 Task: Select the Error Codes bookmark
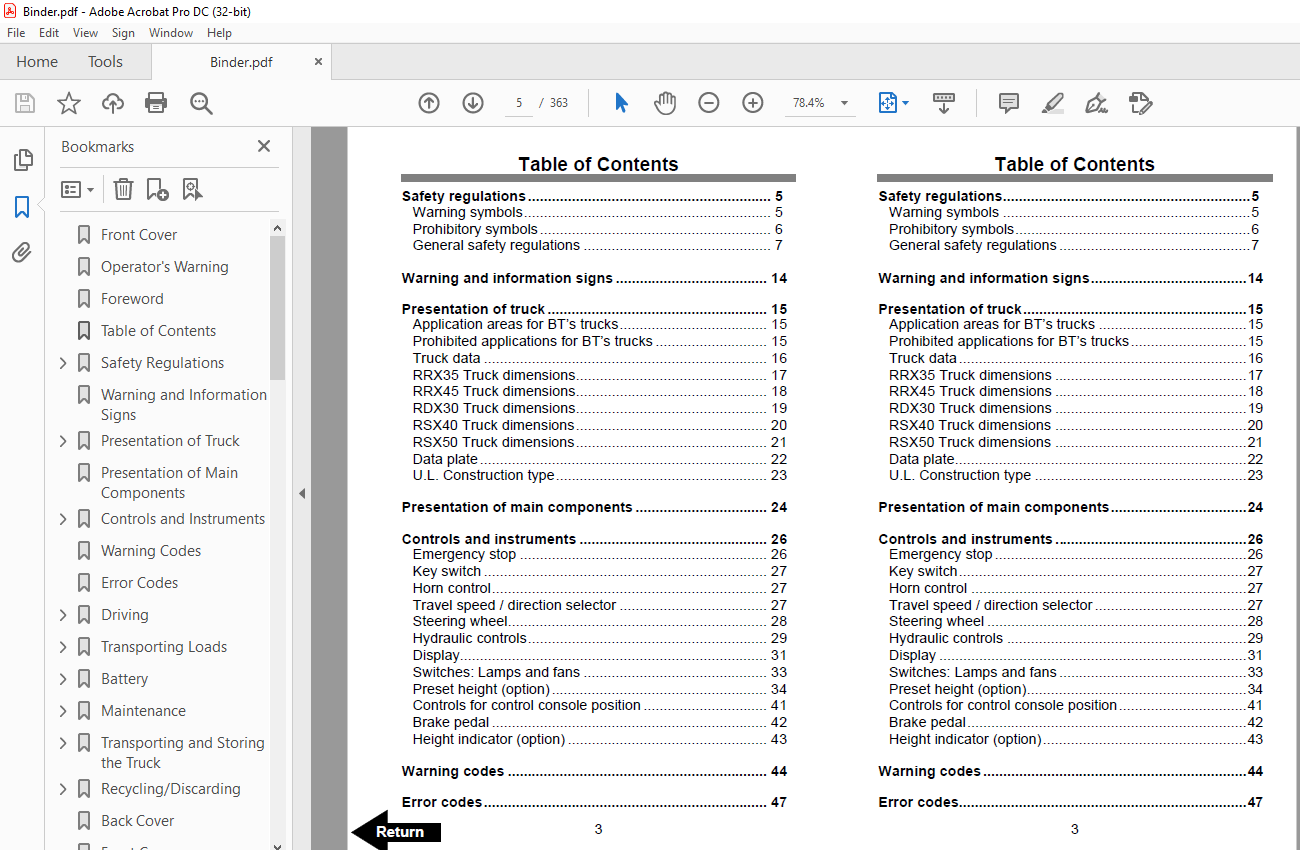139,583
